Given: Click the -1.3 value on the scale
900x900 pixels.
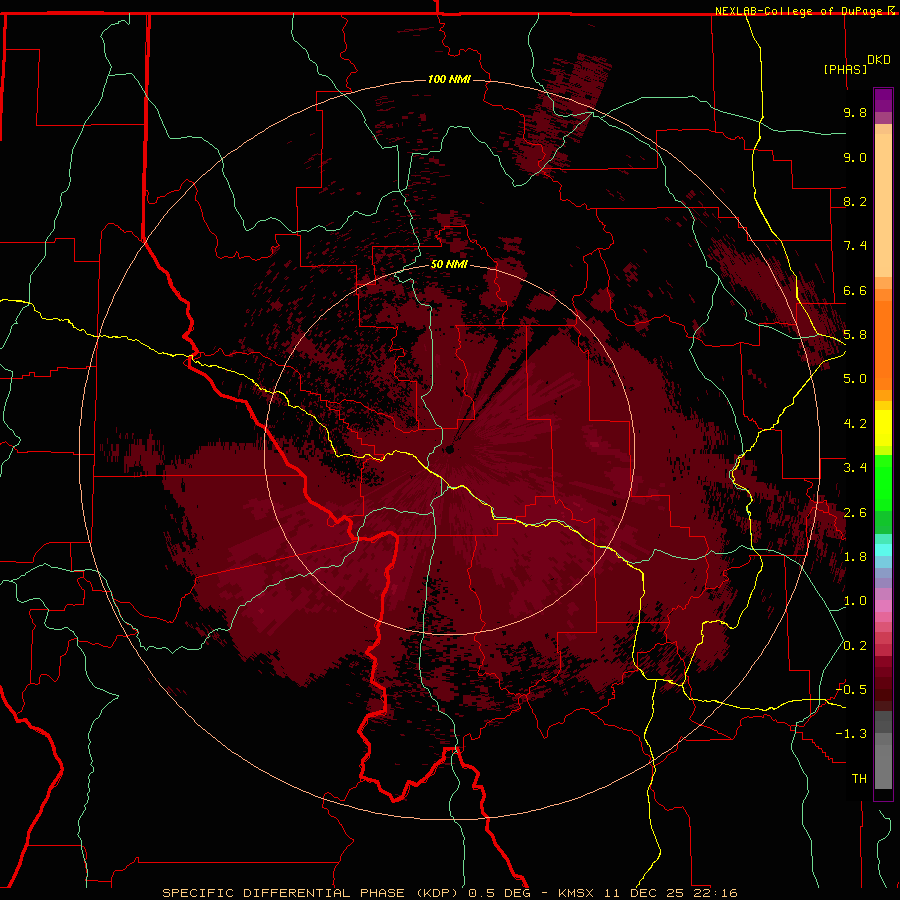Looking at the screenshot, I should 851,734.
